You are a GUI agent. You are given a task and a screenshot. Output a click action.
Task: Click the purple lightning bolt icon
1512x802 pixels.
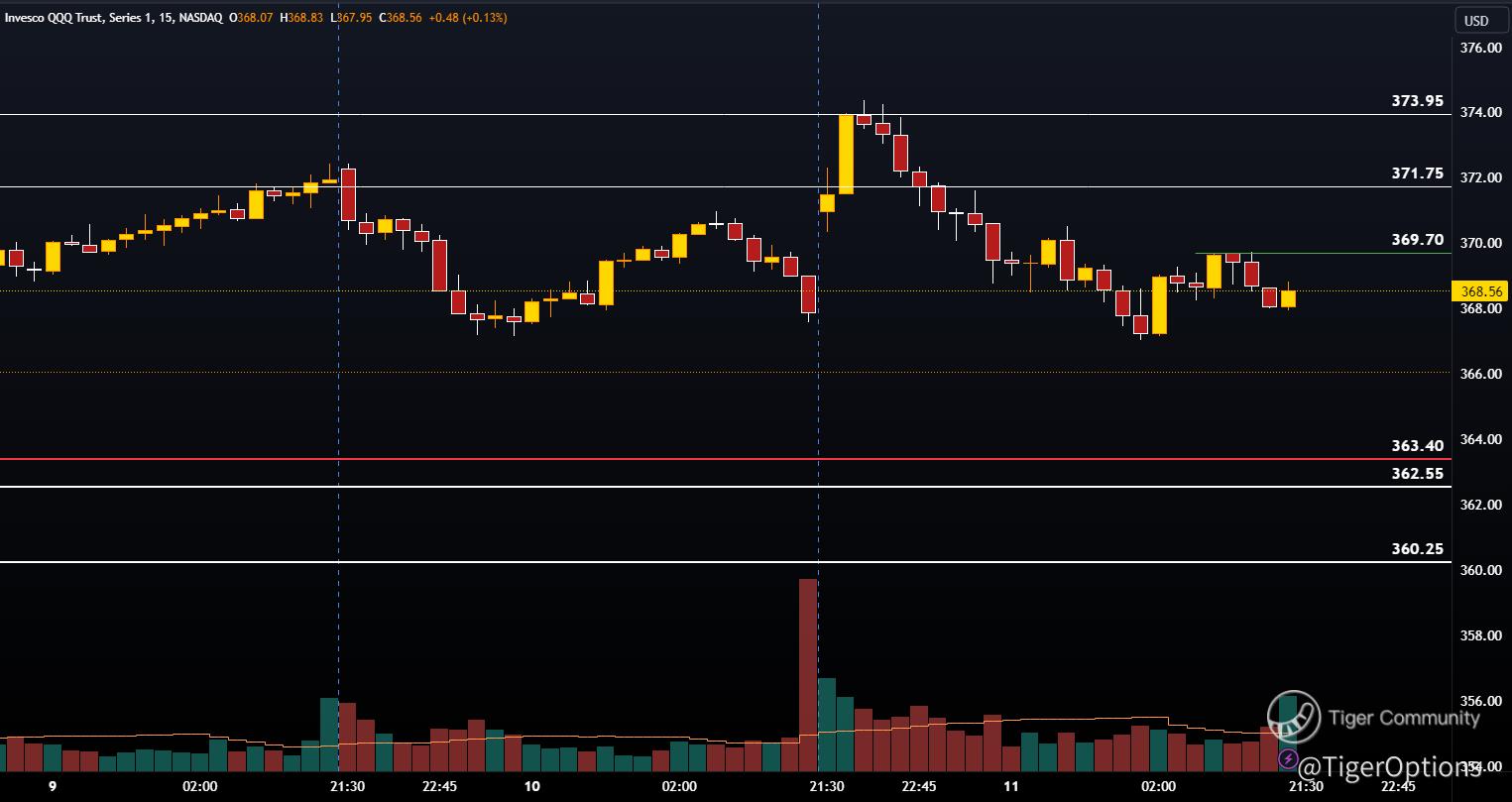[1288, 759]
